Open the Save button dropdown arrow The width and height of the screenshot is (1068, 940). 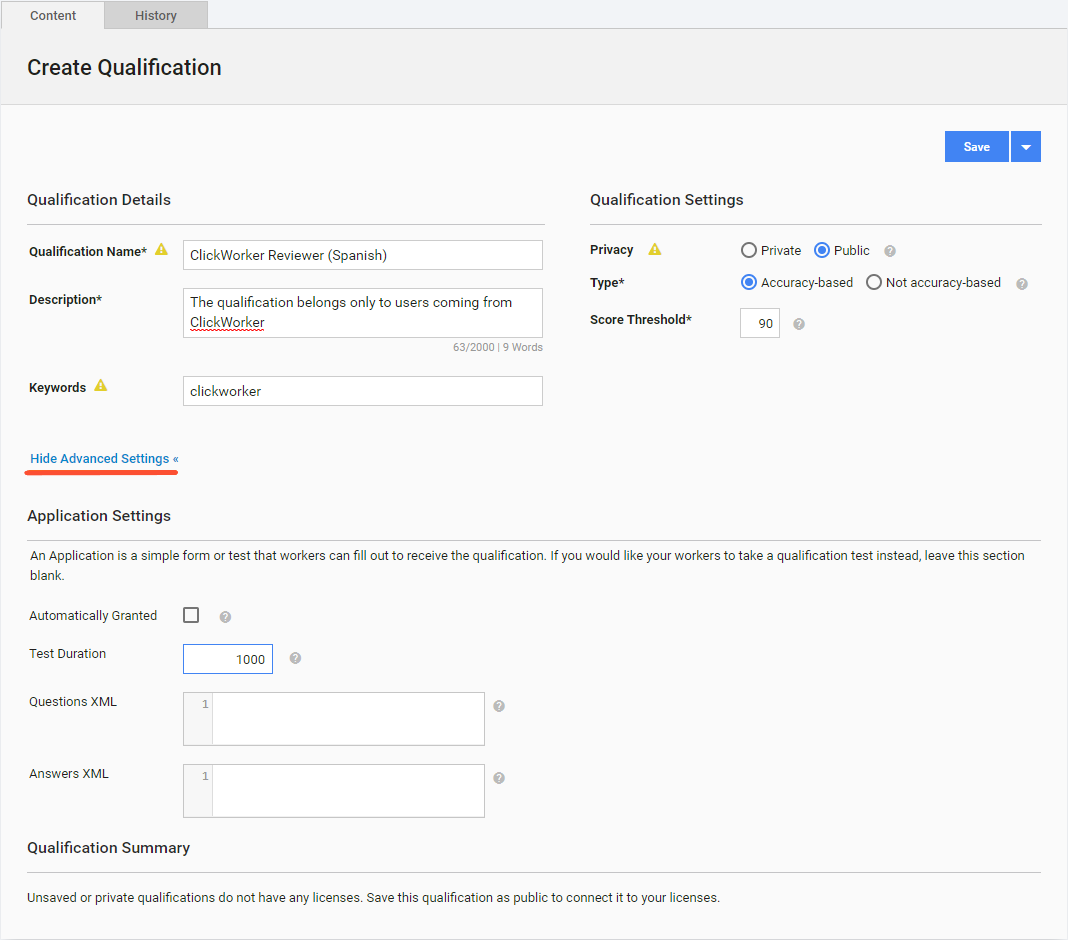pyautogui.click(x=1026, y=146)
